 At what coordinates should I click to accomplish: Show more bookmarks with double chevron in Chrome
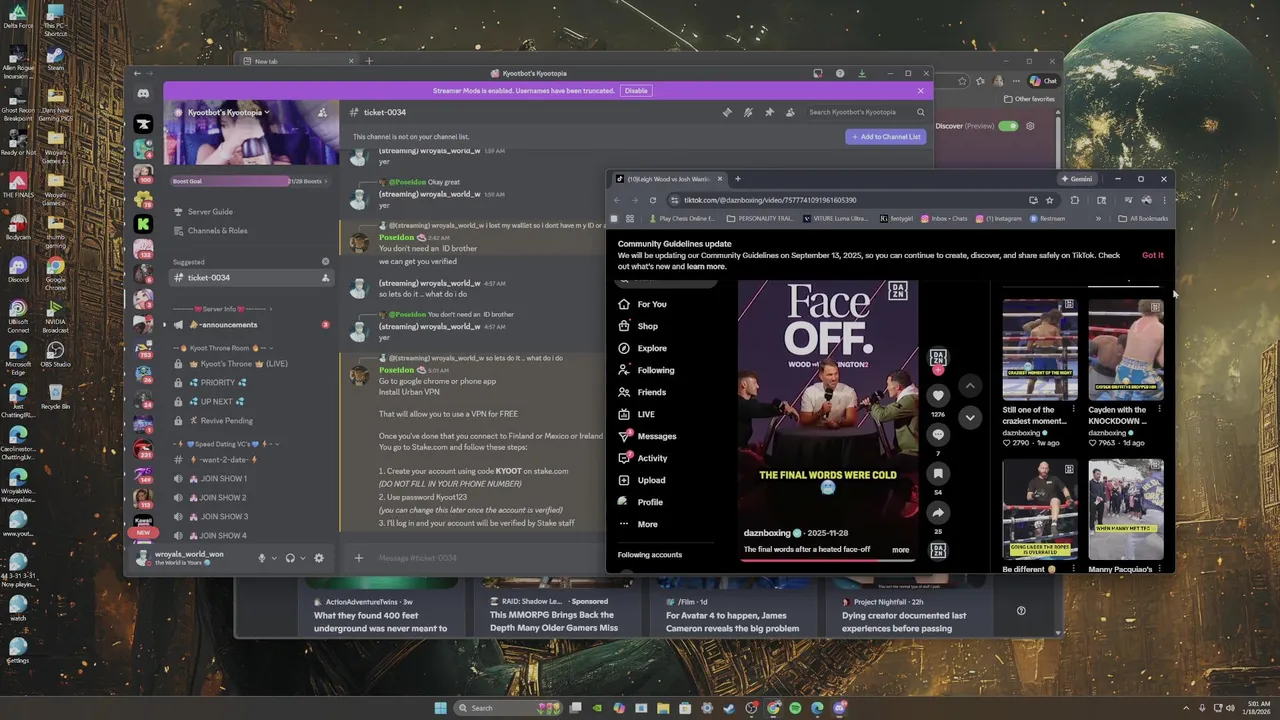[x=1098, y=218]
